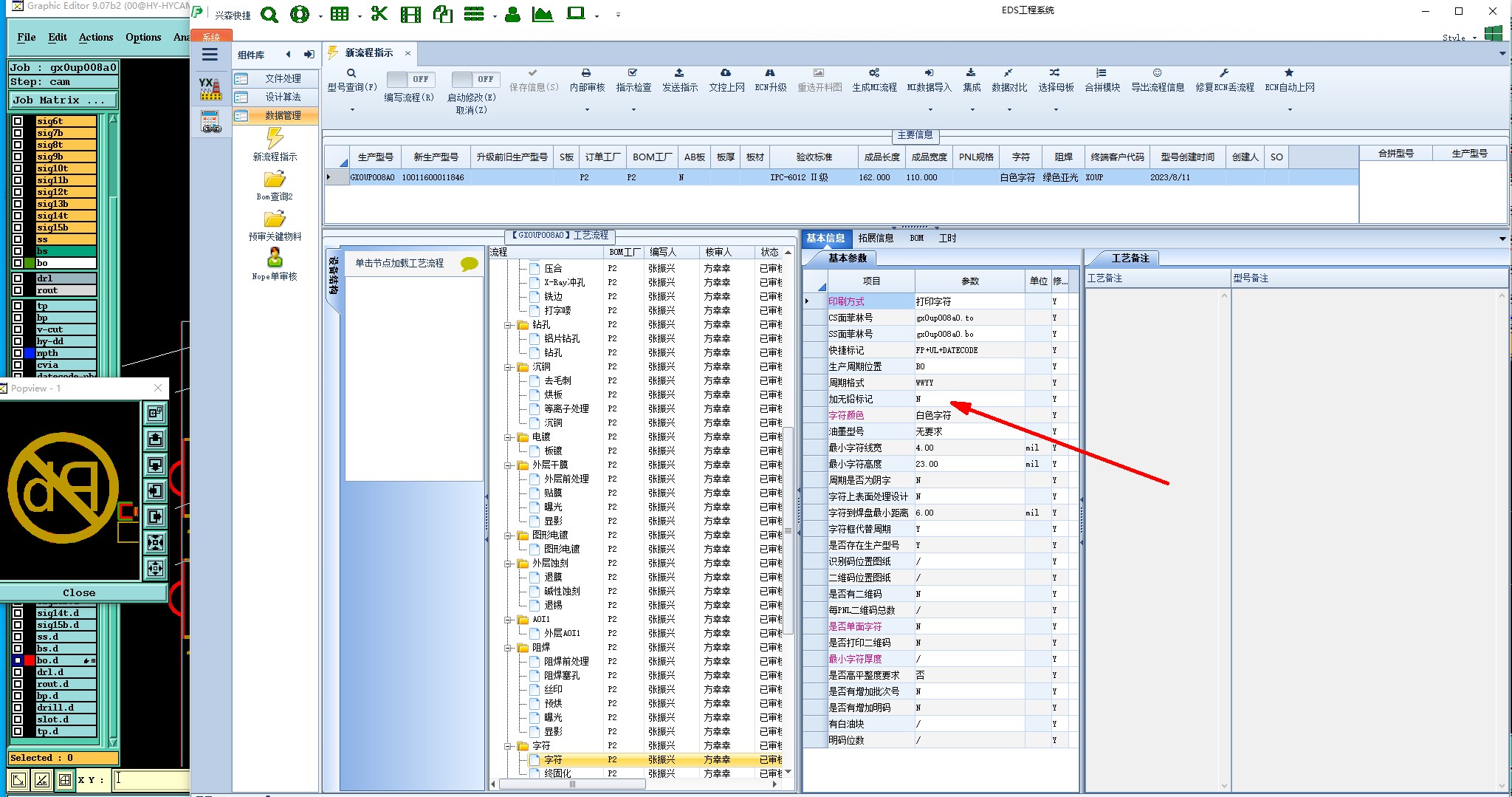Click the green area chart icon

click(x=542, y=15)
